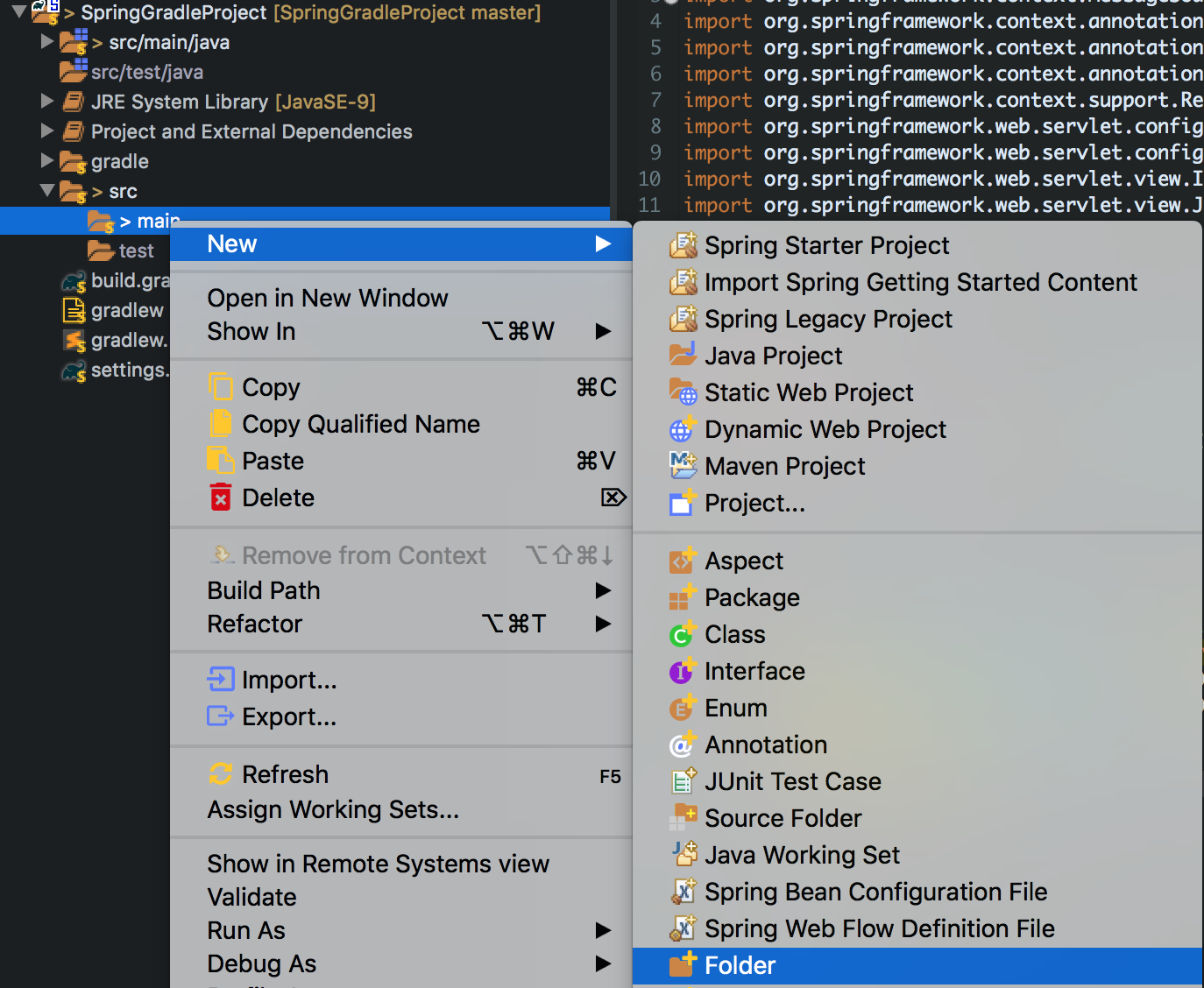This screenshot has height=988, width=1204.
Task: Click the green Class icon
Action: pos(682,634)
